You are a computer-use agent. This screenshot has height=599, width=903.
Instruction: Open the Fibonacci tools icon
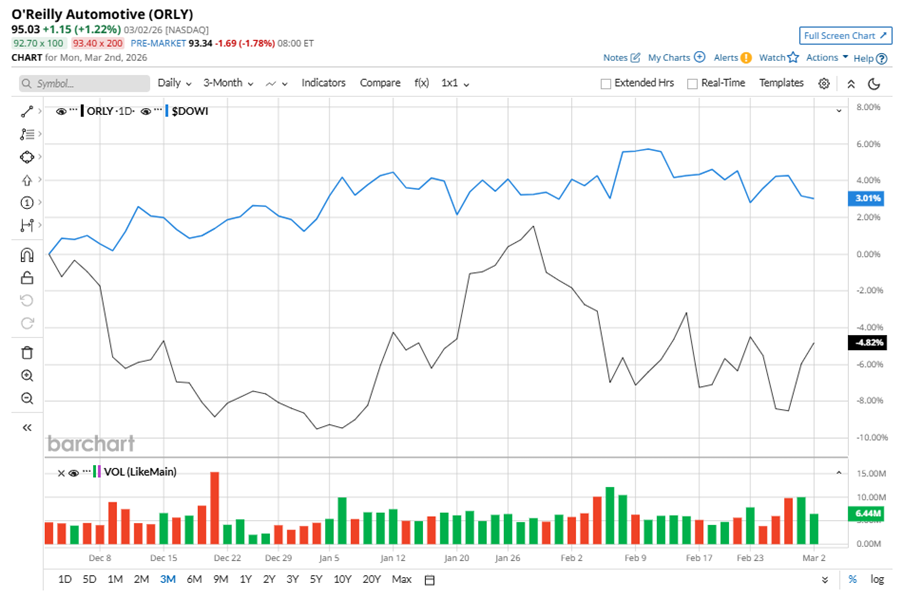pyautogui.click(x=26, y=134)
